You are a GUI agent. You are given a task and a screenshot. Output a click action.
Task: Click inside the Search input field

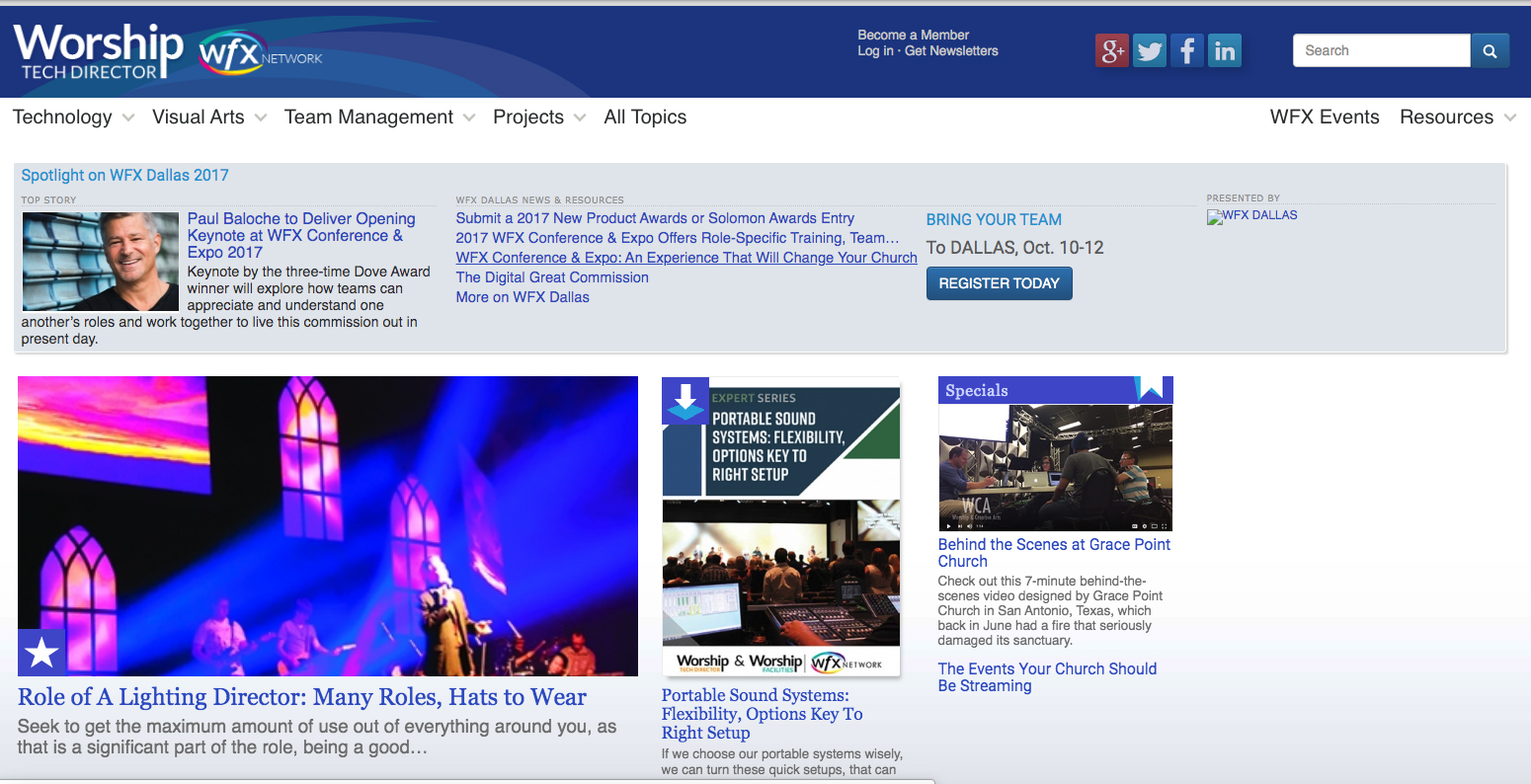(1381, 50)
